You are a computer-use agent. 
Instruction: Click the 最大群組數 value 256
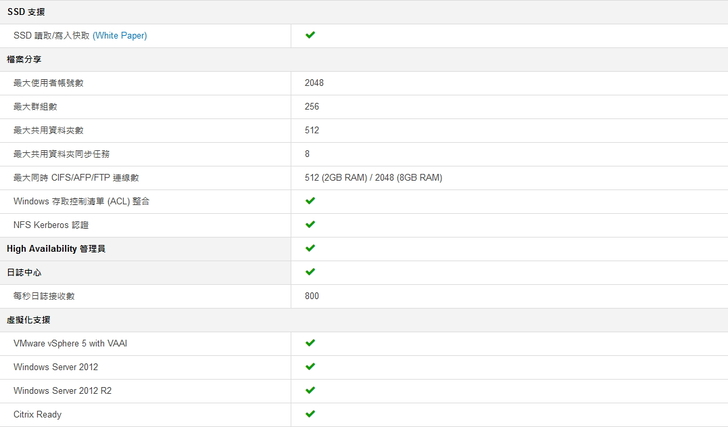[x=312, y=107]
